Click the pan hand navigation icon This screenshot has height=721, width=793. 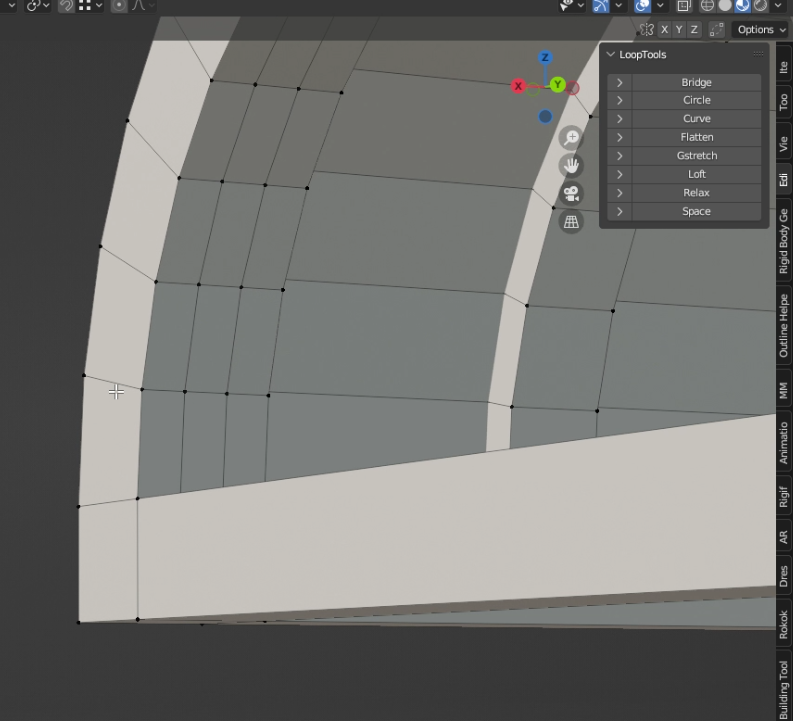click(571, 165)
